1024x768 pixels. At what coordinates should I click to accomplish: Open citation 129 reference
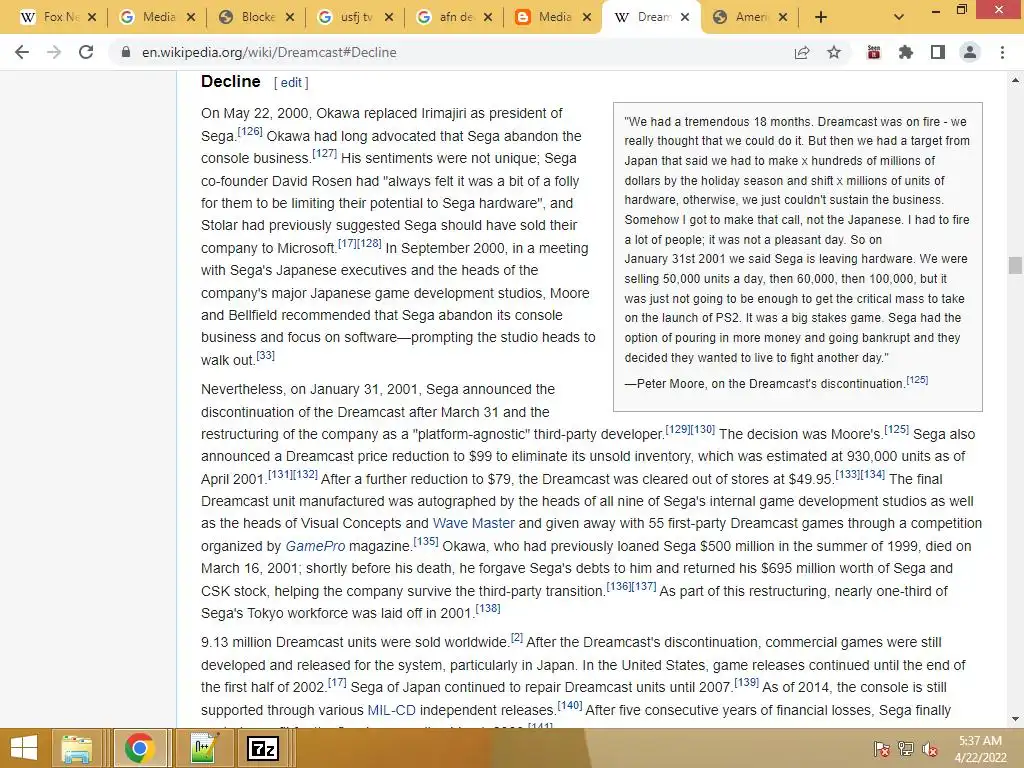tap(677, 430)
